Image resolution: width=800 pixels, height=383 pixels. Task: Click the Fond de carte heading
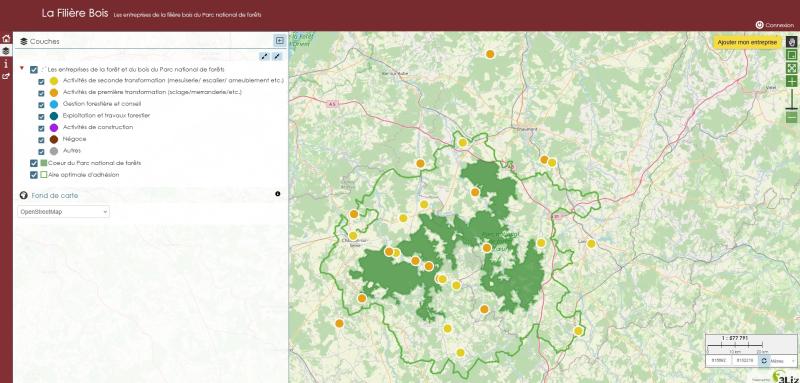coord(55,195)
